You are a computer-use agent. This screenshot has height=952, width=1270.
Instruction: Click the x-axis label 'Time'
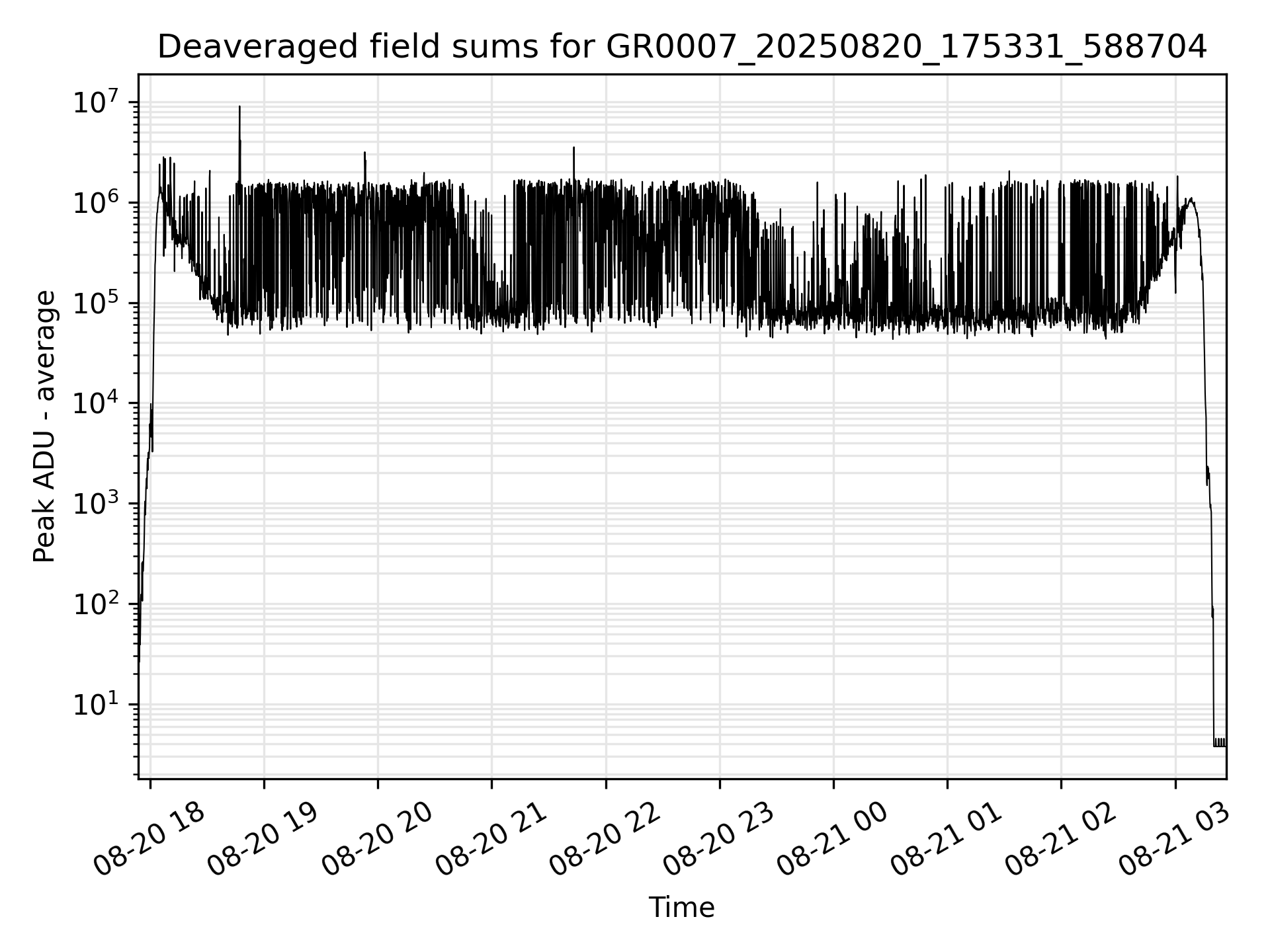point(681,908)
